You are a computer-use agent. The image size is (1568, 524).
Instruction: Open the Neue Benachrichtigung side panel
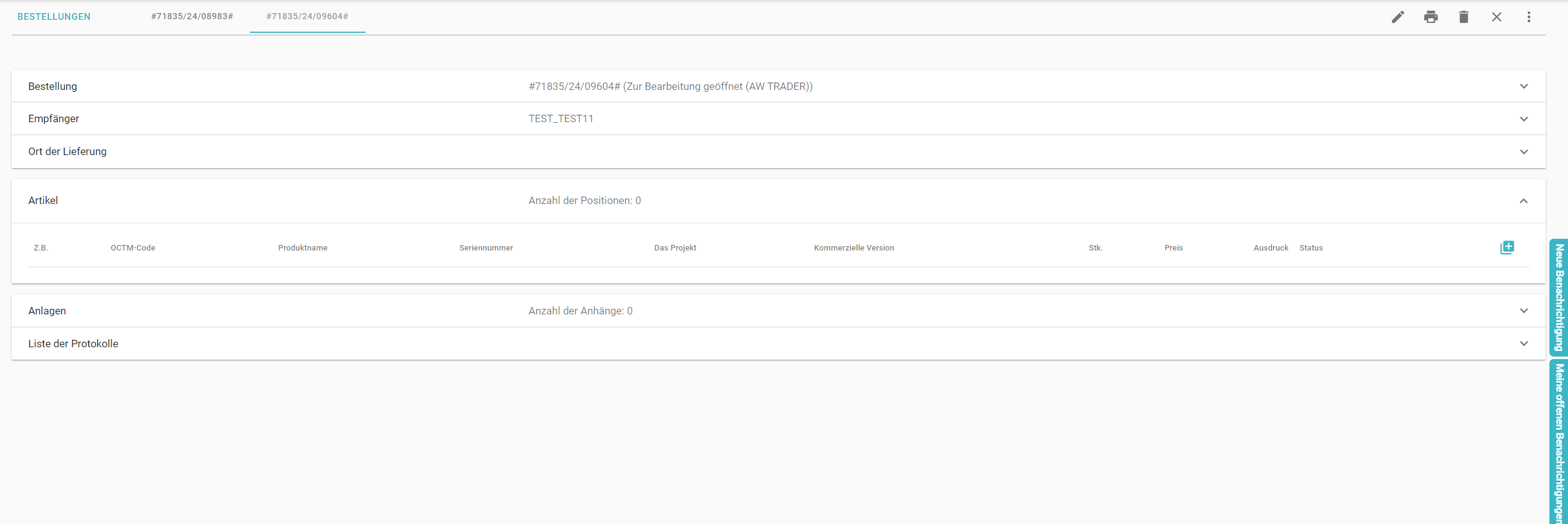pyautogui.click(x=1559, y=298)
